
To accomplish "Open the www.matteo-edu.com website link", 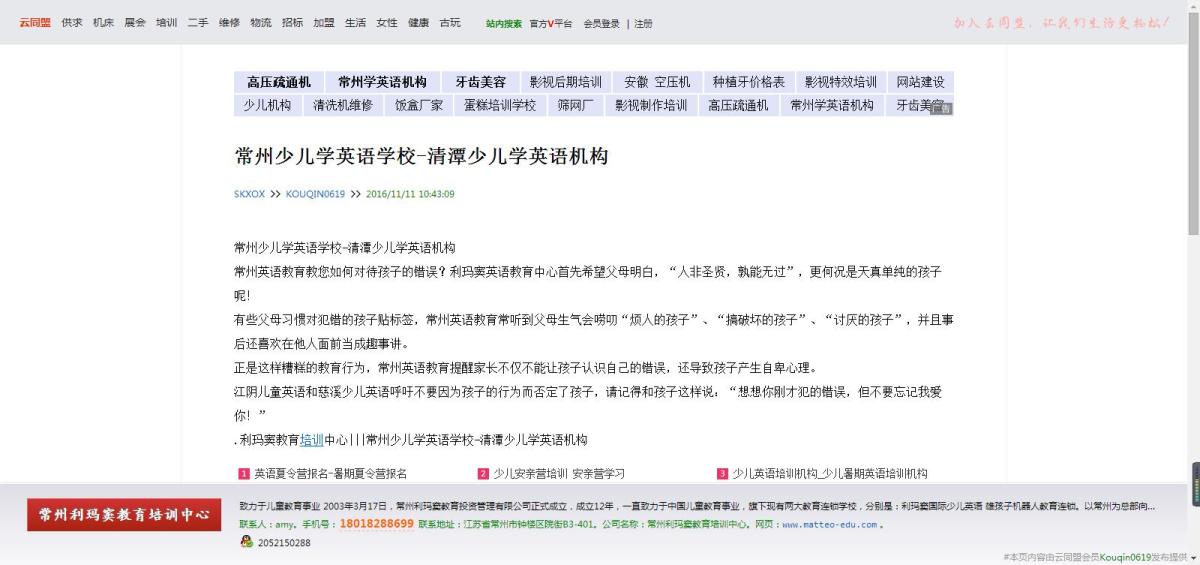I will [829, 524].
